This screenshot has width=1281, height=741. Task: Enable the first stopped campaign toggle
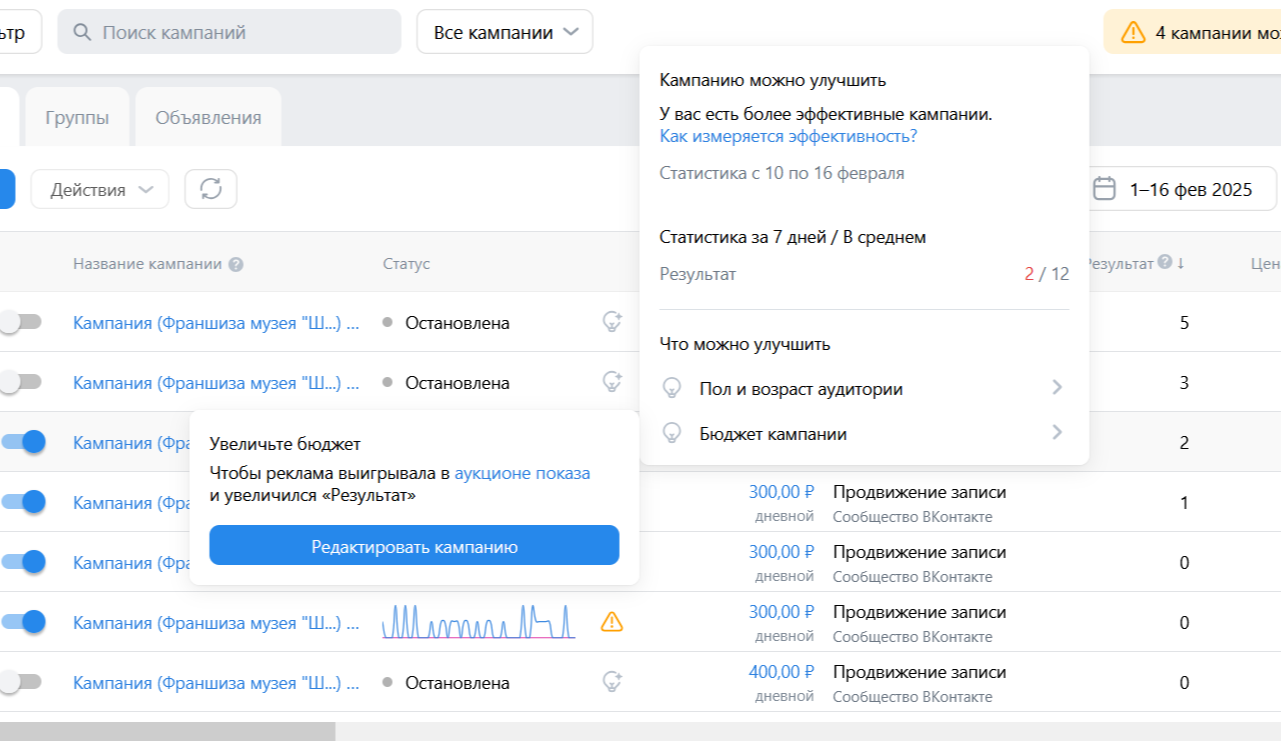point(21,323)
